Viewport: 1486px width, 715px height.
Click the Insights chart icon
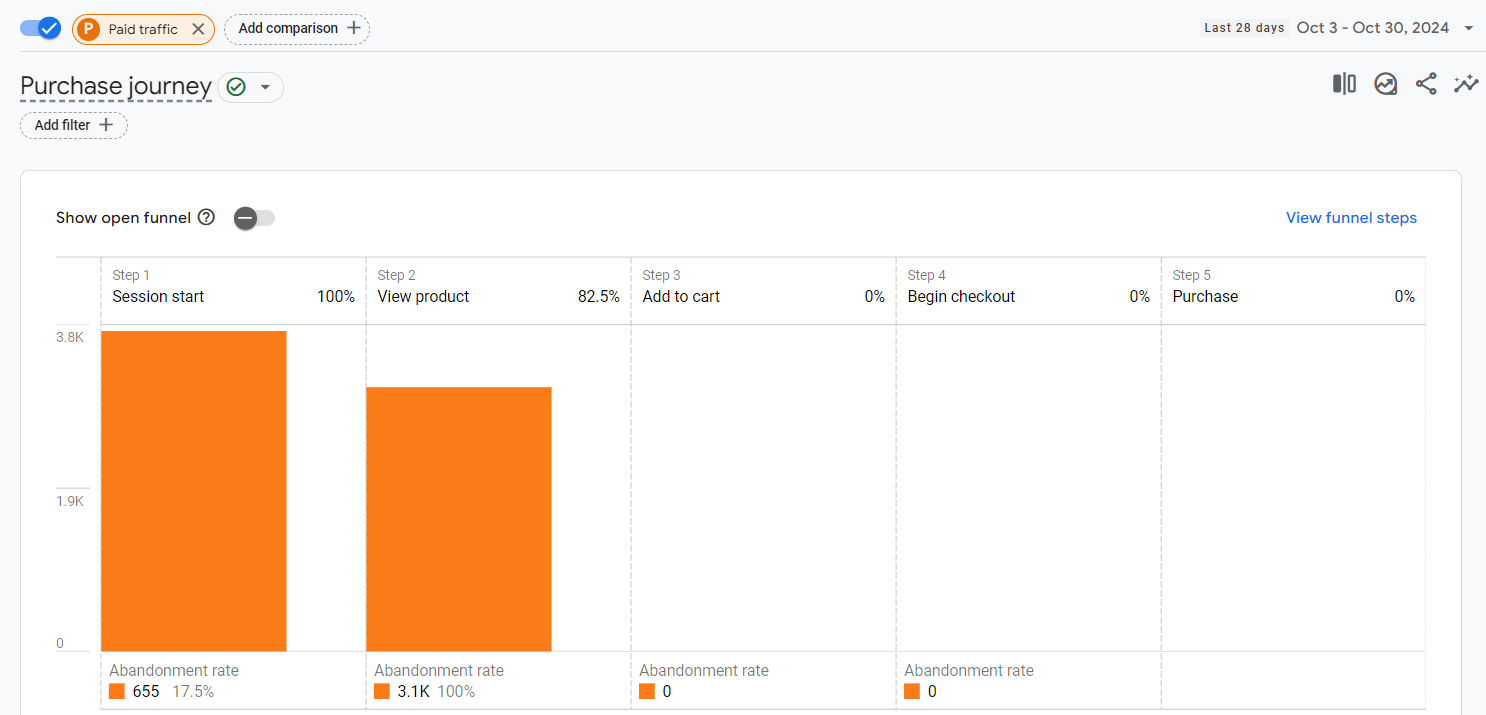(x=1385, y=84)
